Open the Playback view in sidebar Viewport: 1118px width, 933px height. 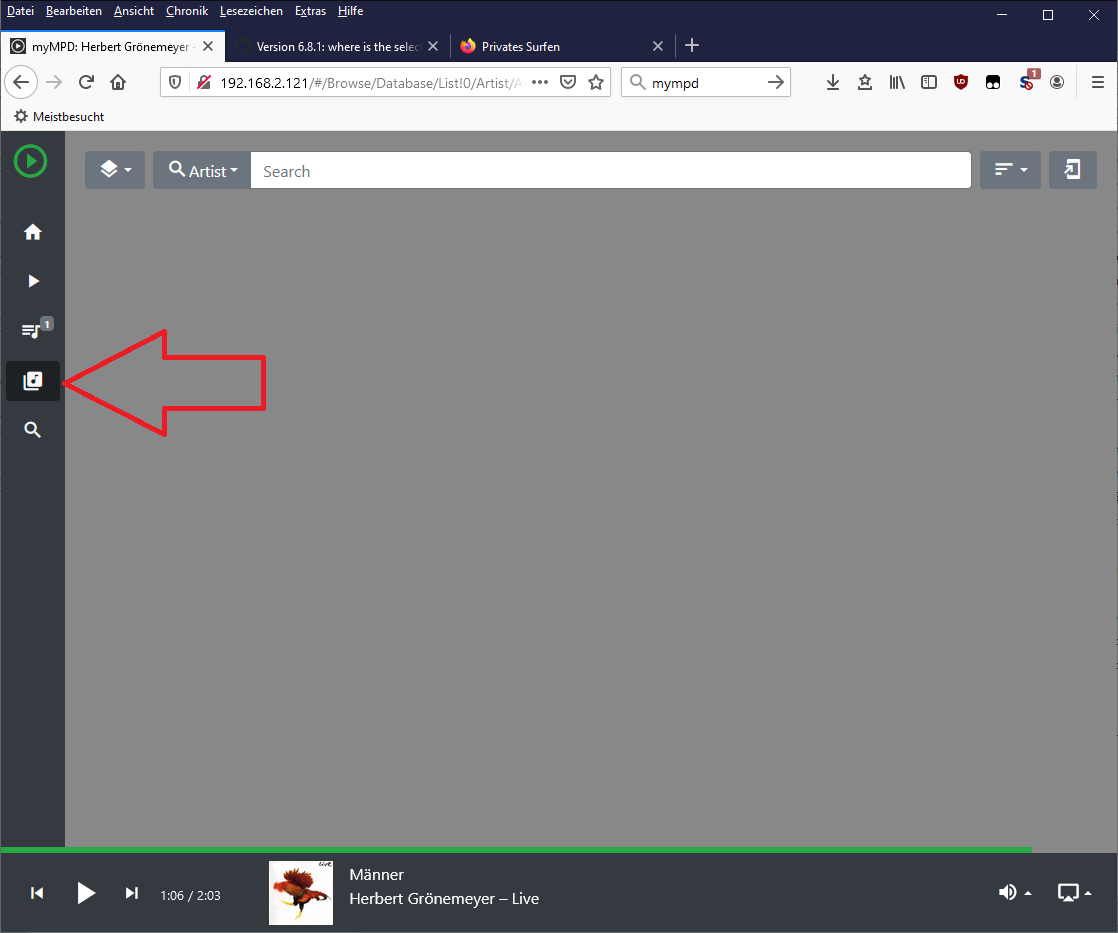click(x=33, y=281)
